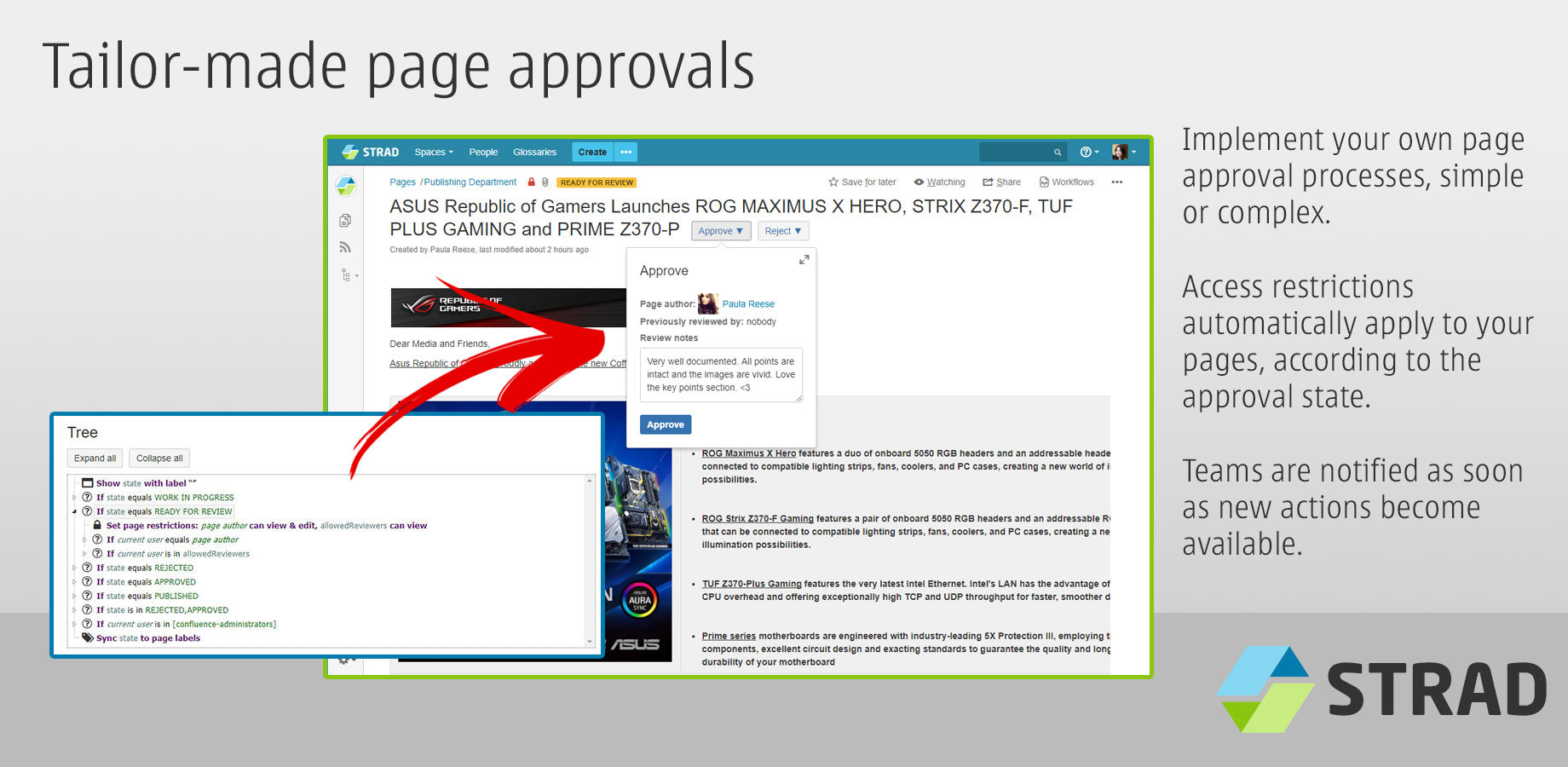Go to the Publishing Department breadcrumb

(470, 182)
